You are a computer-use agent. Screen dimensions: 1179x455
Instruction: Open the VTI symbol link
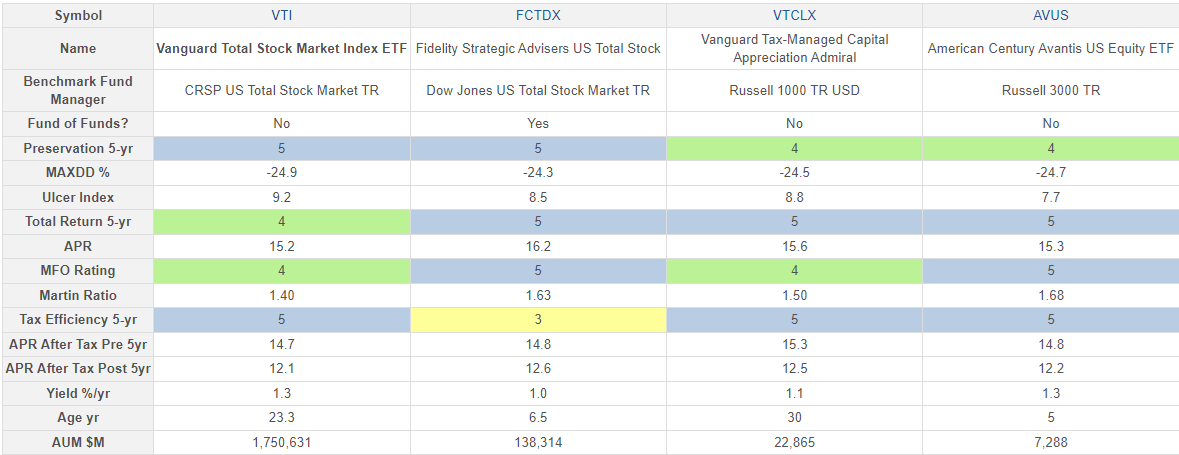(x=282, y=16)
